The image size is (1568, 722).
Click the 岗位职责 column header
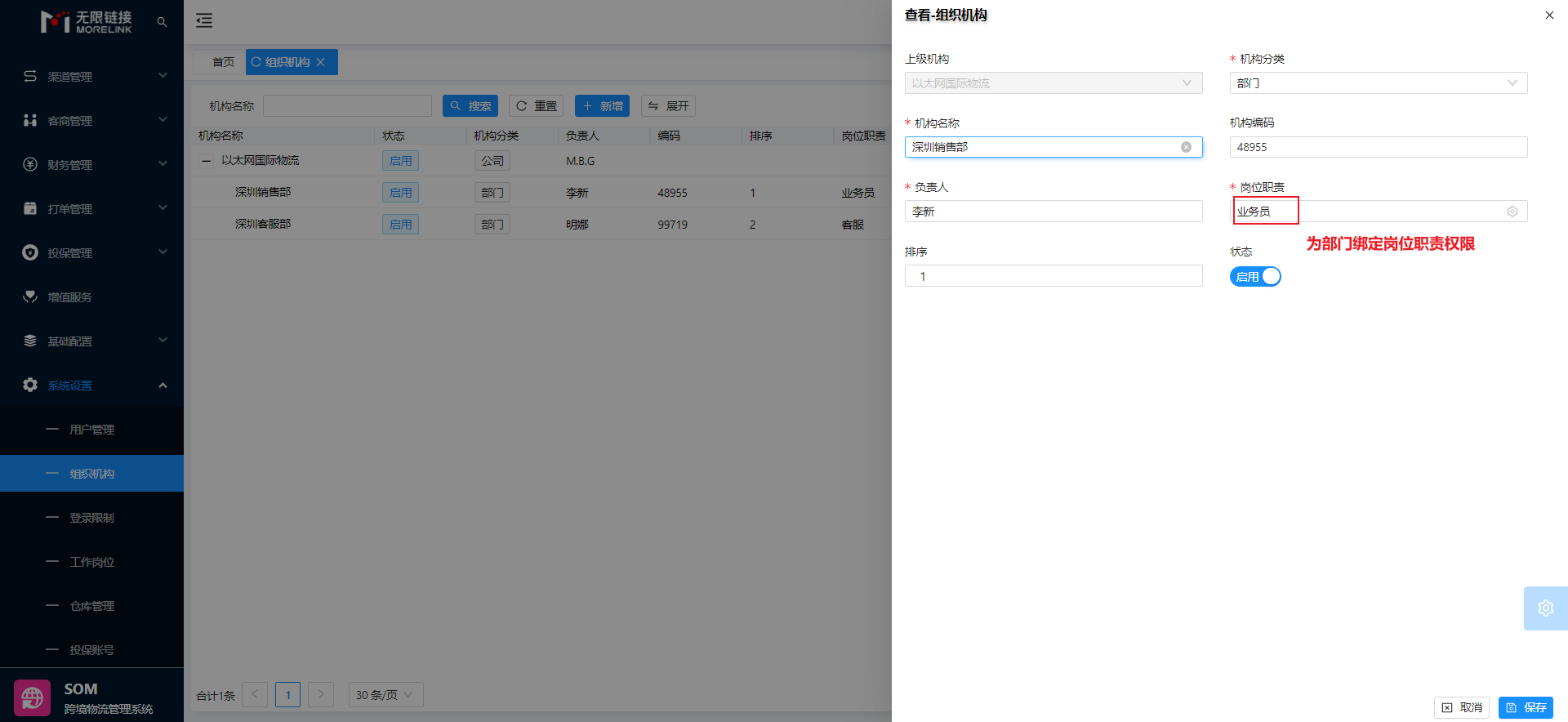tap(863, 136)
